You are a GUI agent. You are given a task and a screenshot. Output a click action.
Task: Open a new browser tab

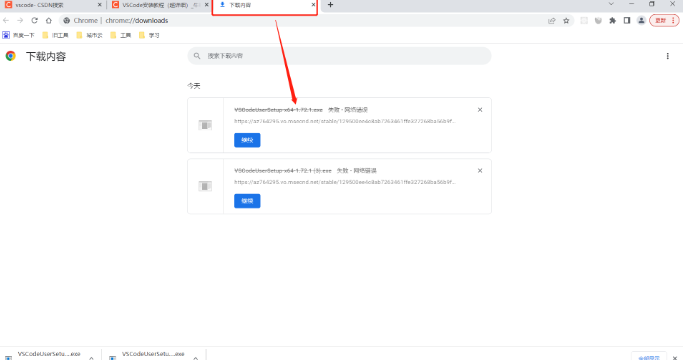click(330, 5)
